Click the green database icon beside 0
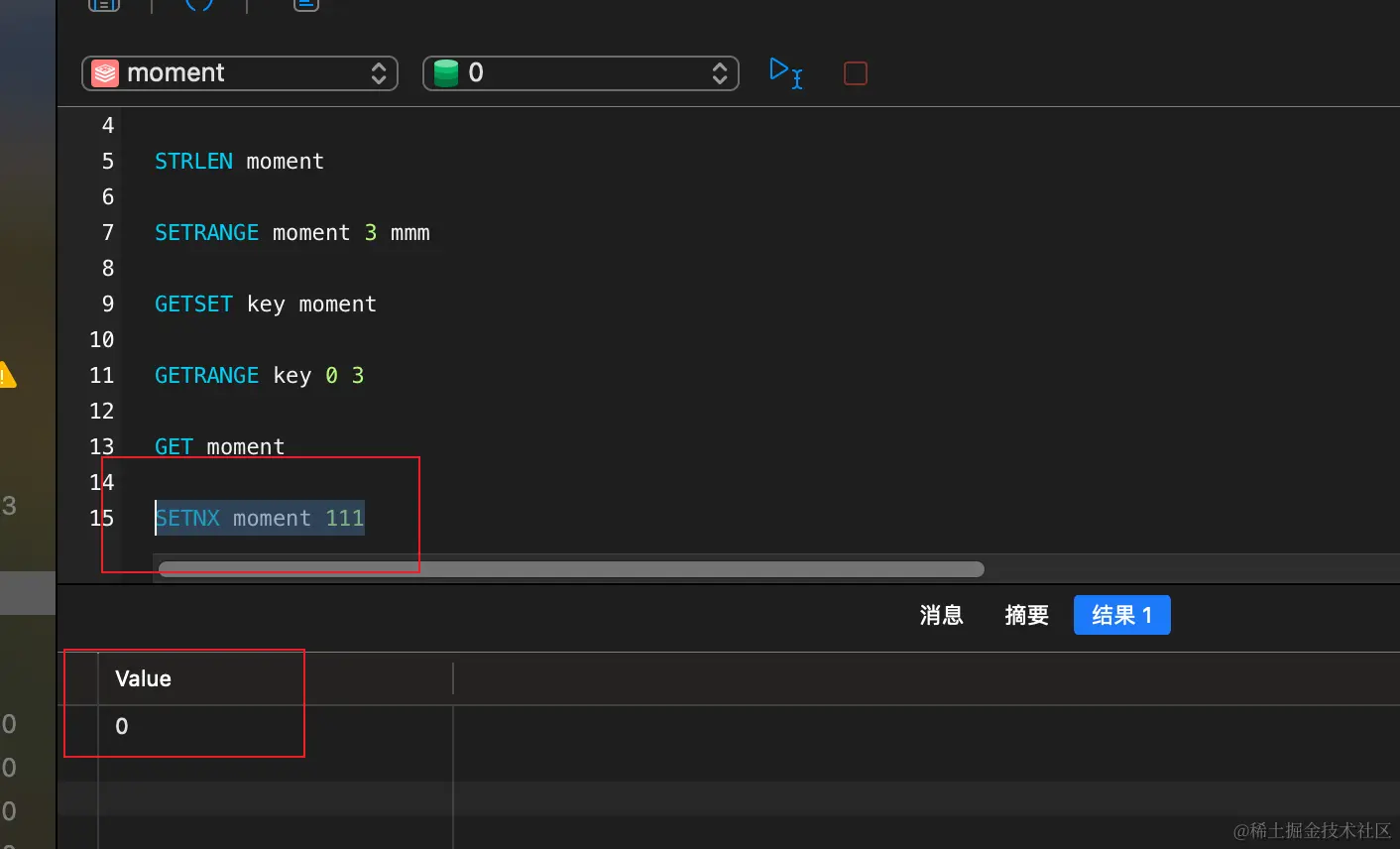The height and width of the screenshot is (849, 1400). [x=446, y=73]
